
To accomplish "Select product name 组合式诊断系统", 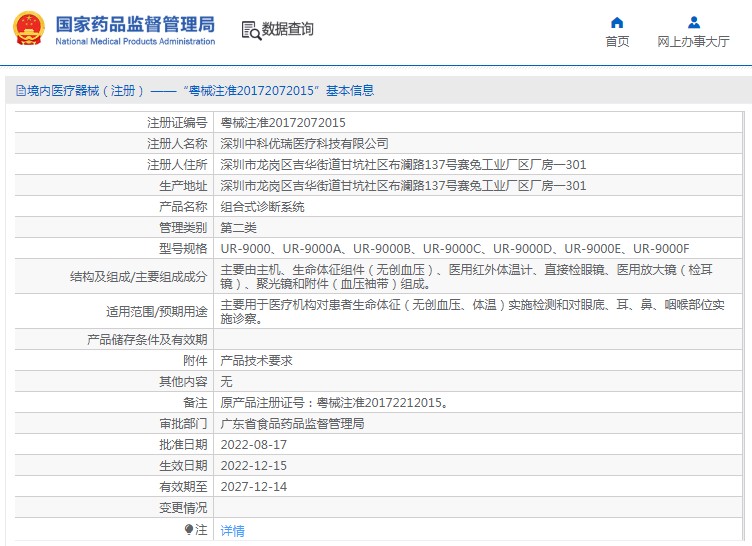I will (262, 207).
